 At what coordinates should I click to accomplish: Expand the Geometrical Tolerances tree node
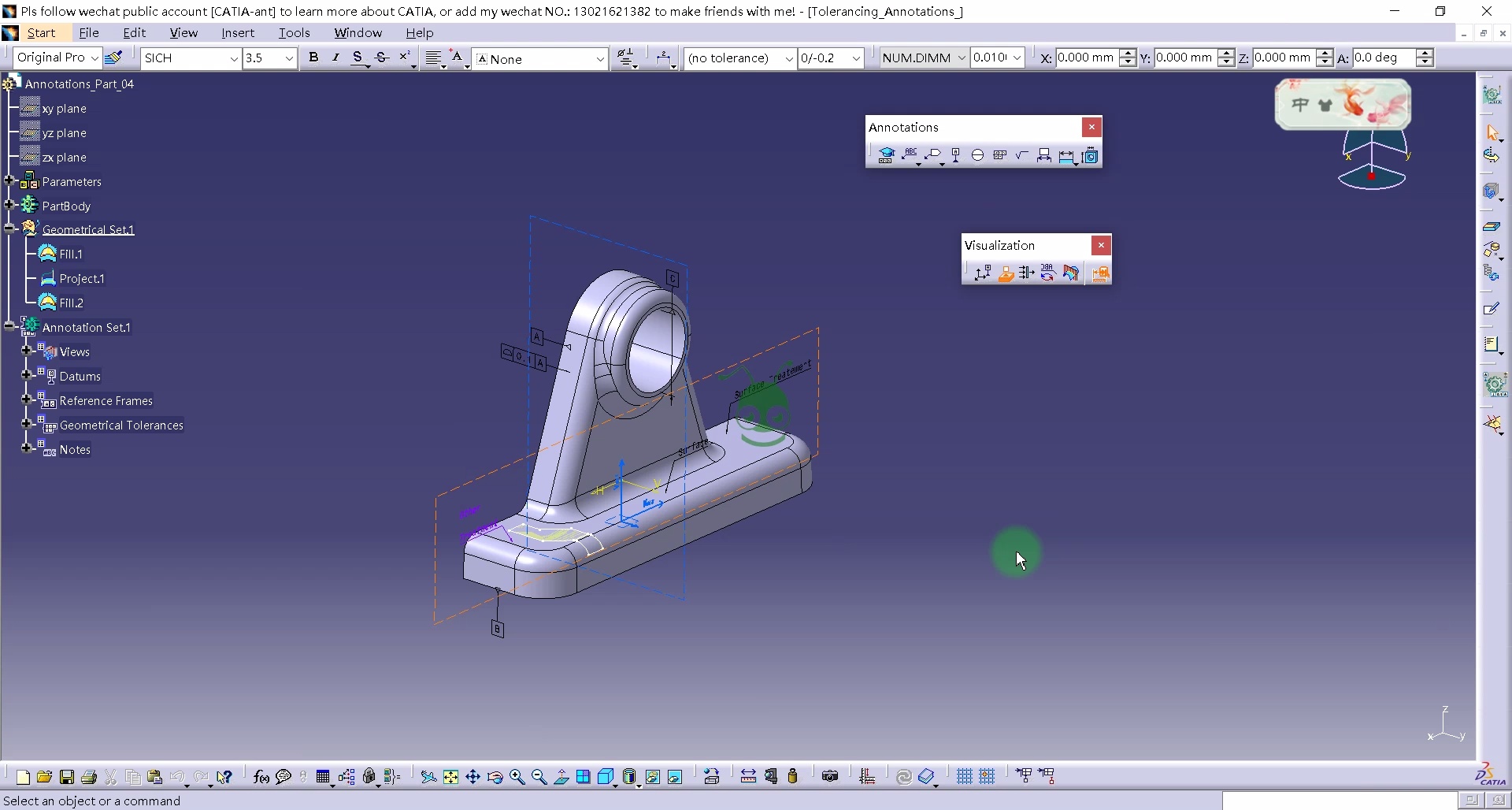click(26, 425)
